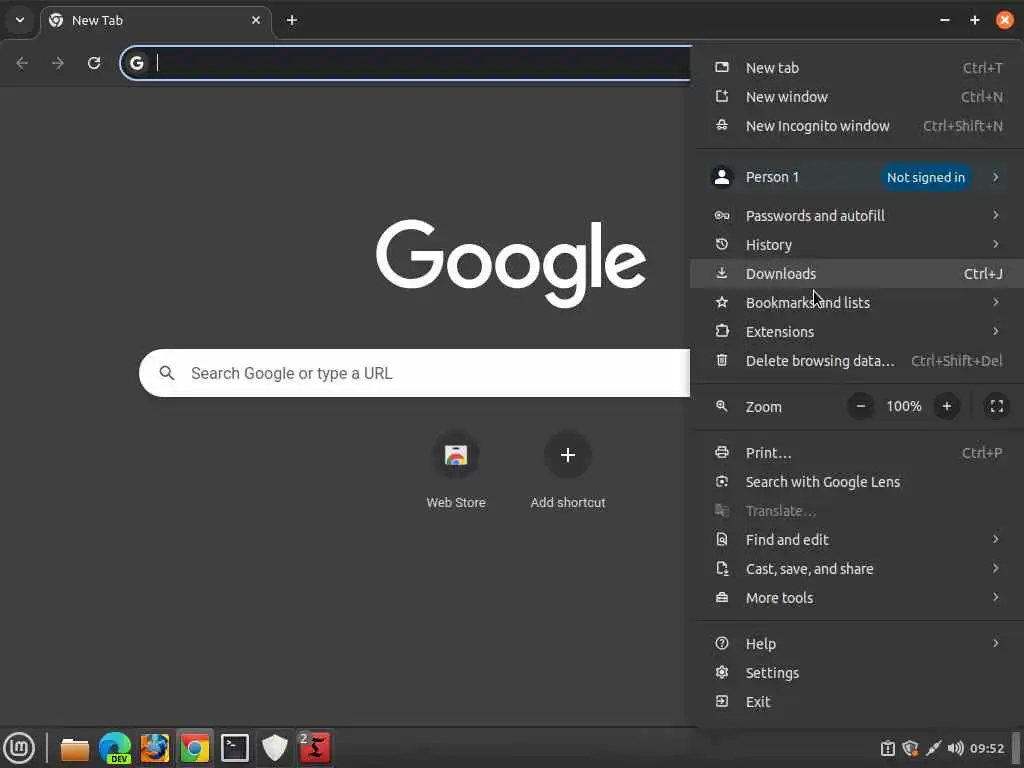Toggle fullscreen mode icon beside zoom
1024x768 pixels.
coord(997,406)
